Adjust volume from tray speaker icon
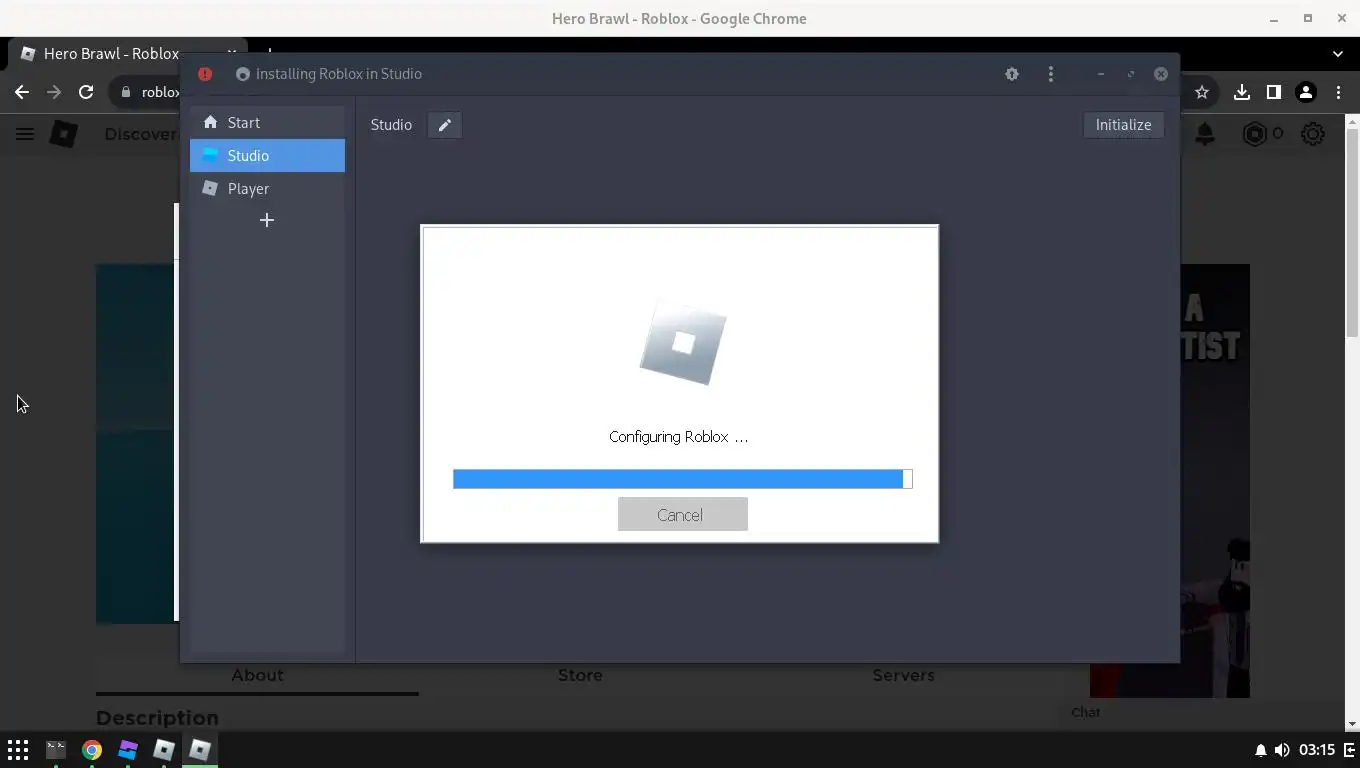 [x=1281, y=750]
